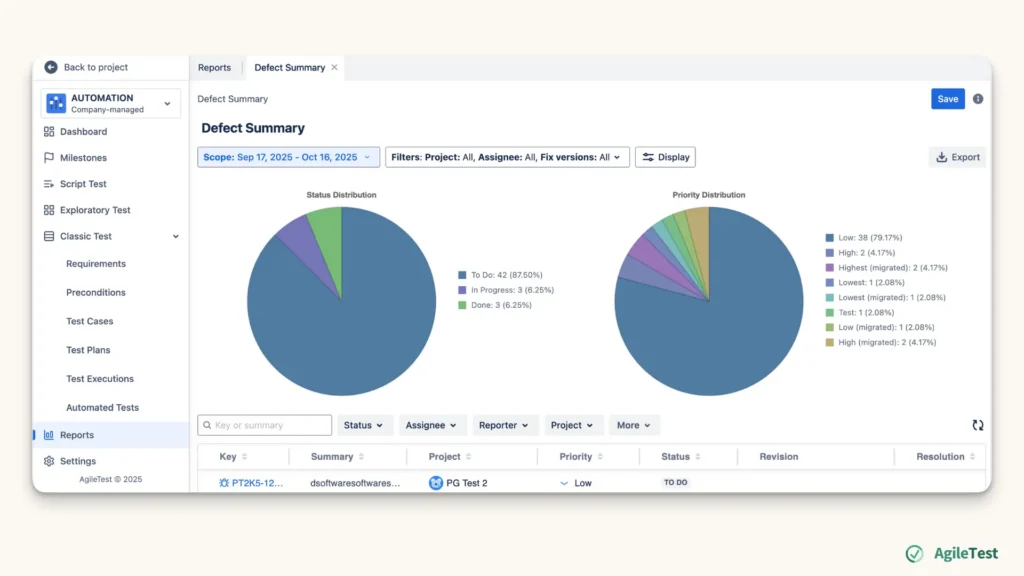Click the To Do legend color swatch
Viewport: 1024px width, 576px height.
tap(462, 275)
